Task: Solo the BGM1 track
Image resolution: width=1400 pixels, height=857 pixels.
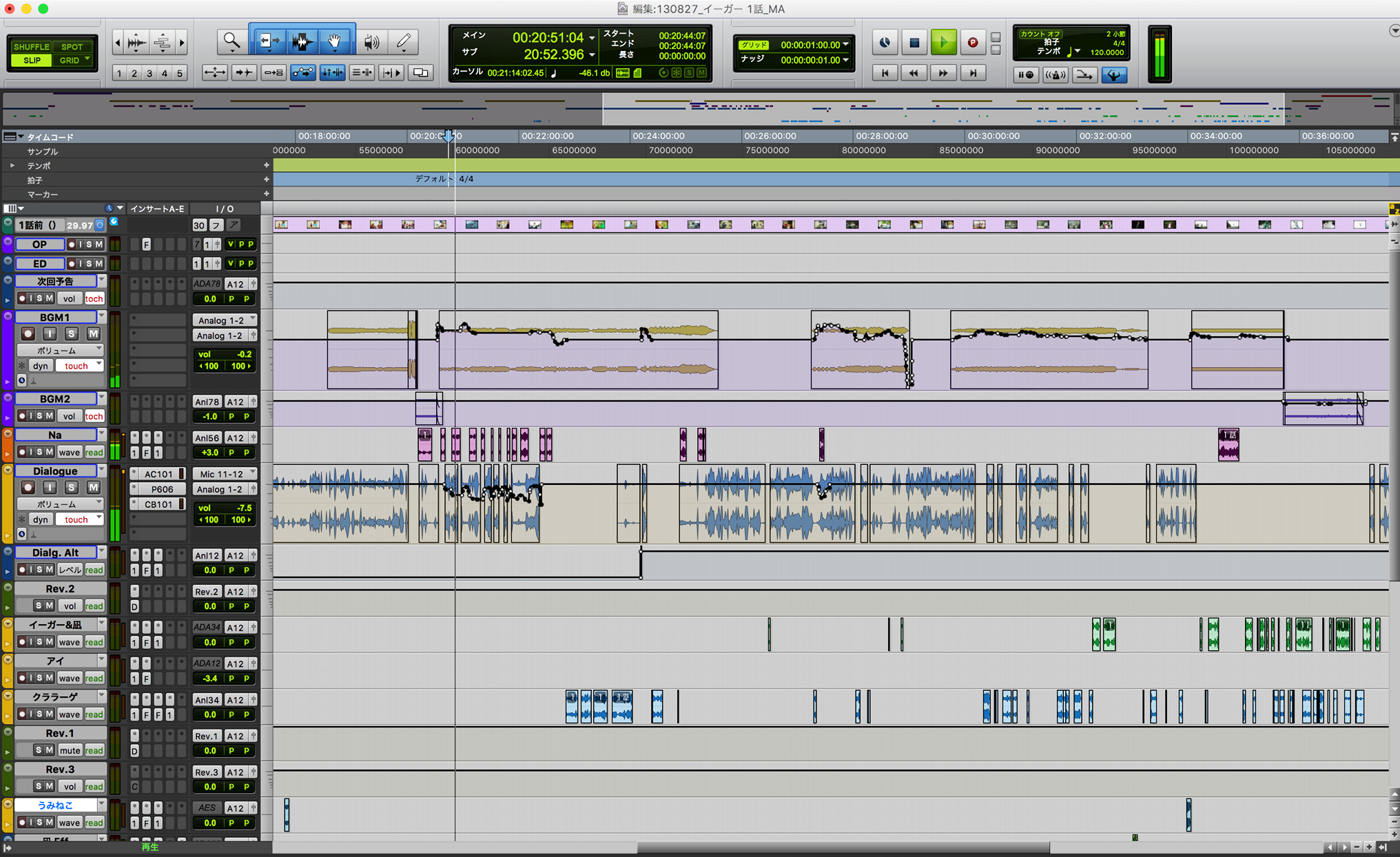Action: (71, 333)
